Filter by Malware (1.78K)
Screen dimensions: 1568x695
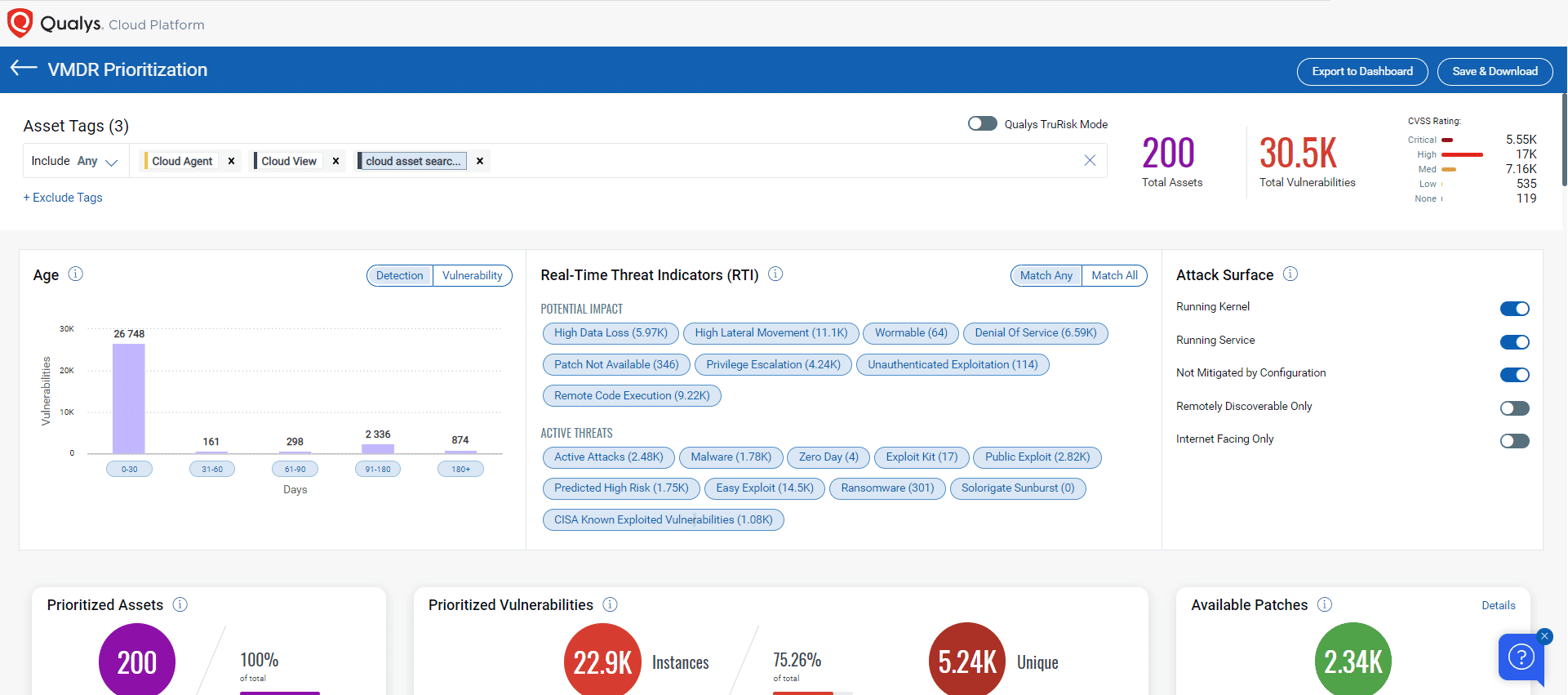[x=731, y=457]
